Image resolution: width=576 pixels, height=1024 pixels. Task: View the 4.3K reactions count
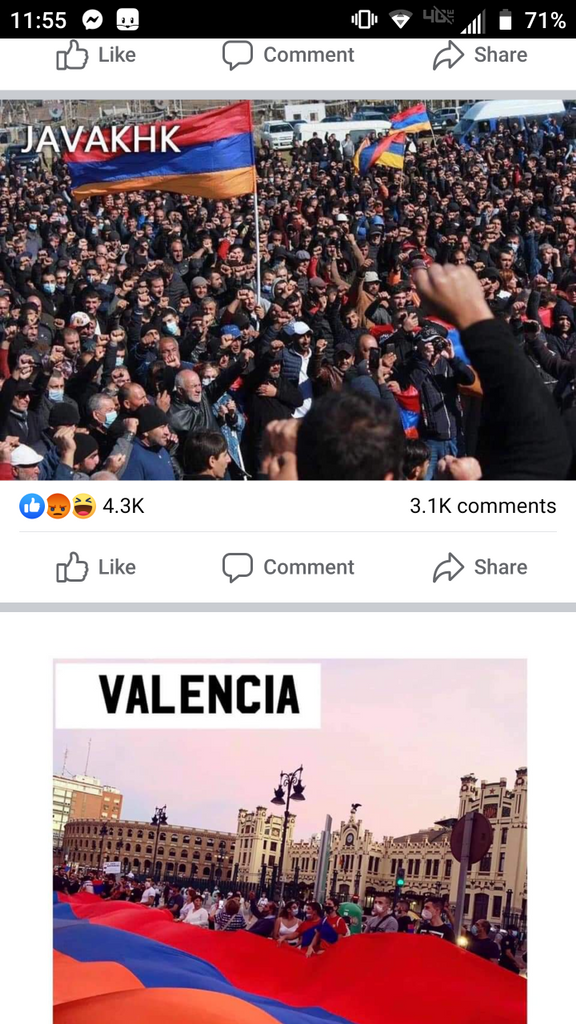[123, 506]
